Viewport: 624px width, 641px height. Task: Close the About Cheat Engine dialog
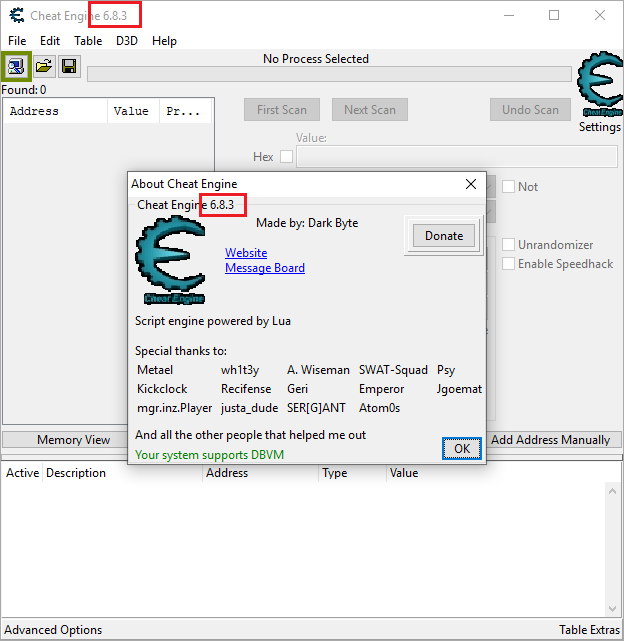click(471, 184)
